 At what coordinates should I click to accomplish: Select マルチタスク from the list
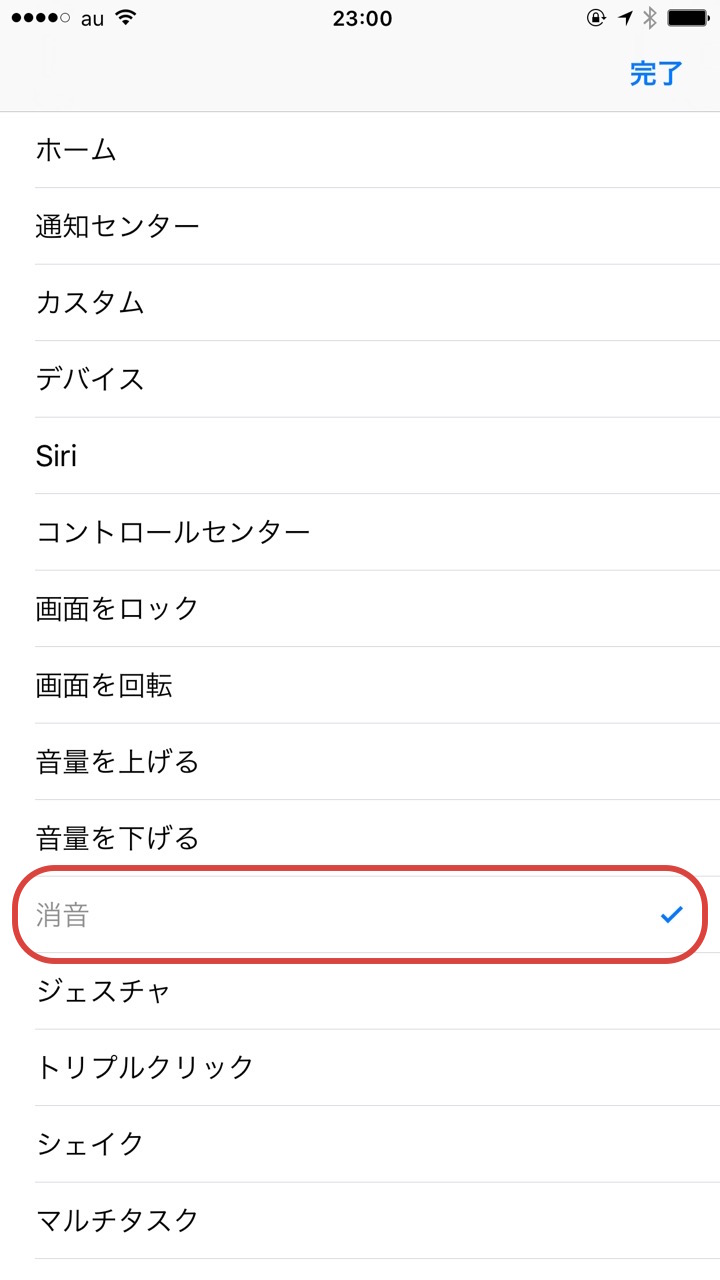(118, 1220)
